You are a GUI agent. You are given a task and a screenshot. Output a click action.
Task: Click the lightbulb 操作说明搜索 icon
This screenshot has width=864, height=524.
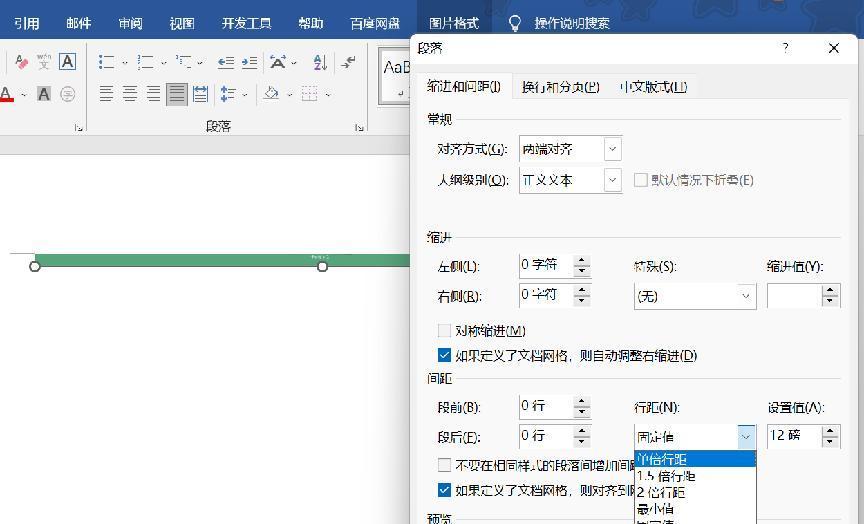(514, 23)
